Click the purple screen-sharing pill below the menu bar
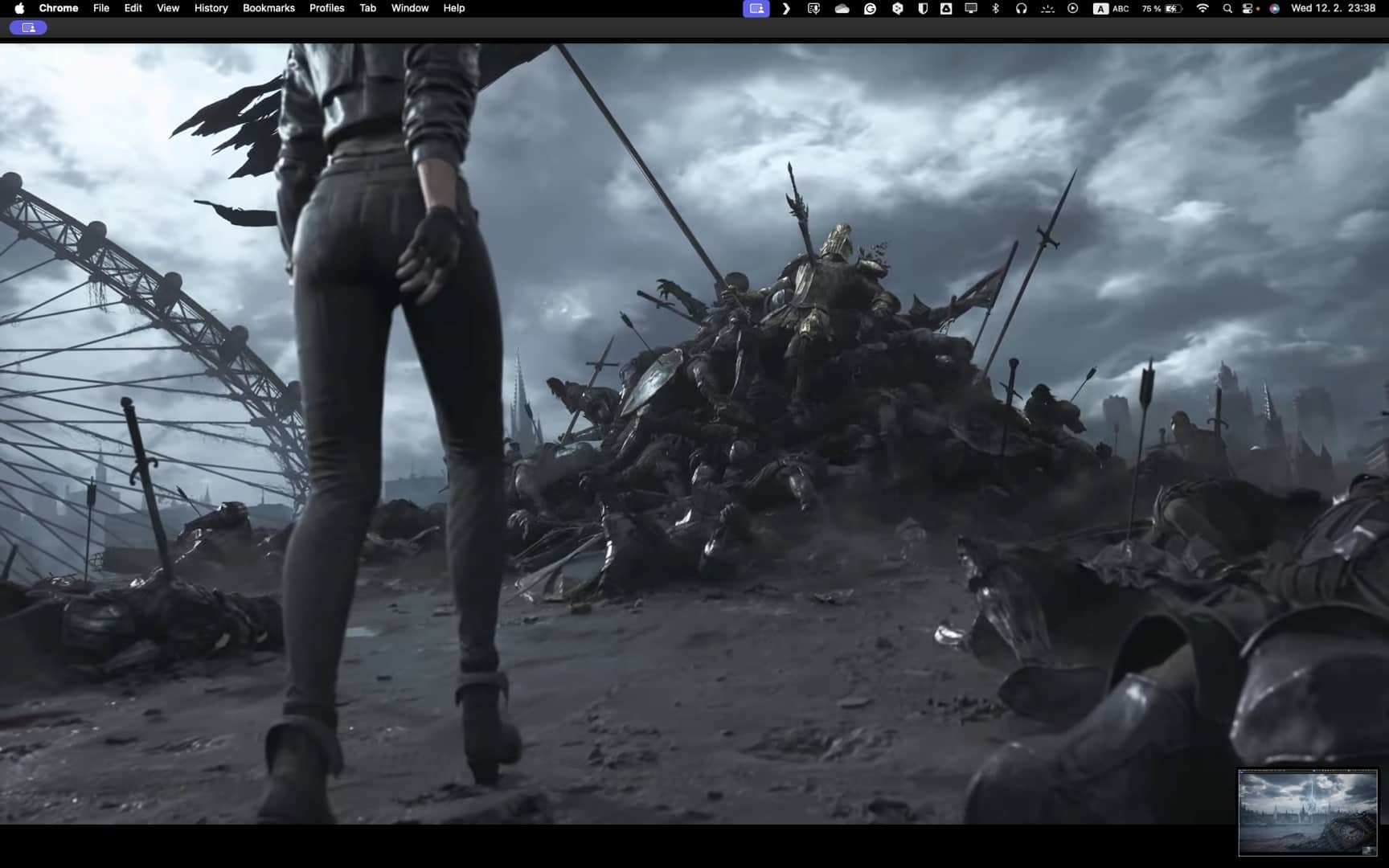Image resolution: width=1389 pixels, height=868 pixels. 28,27
